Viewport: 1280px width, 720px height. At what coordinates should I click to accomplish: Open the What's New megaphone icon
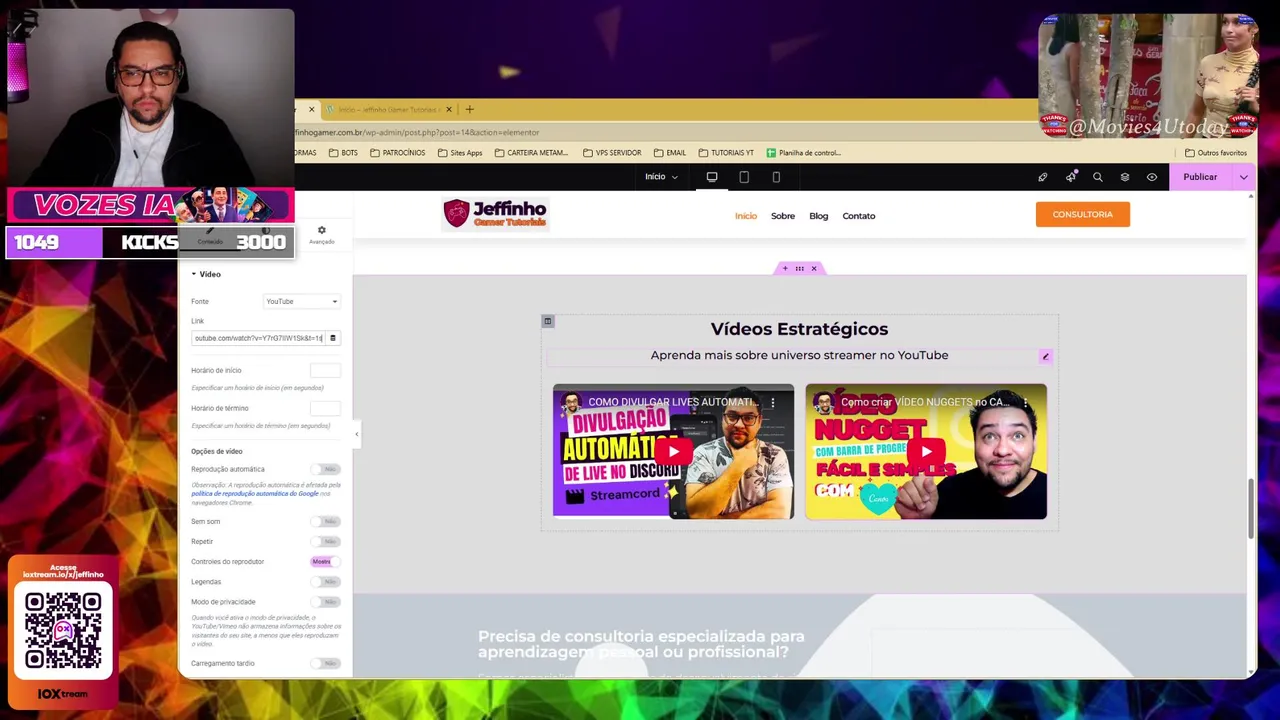pos(1071,177)
